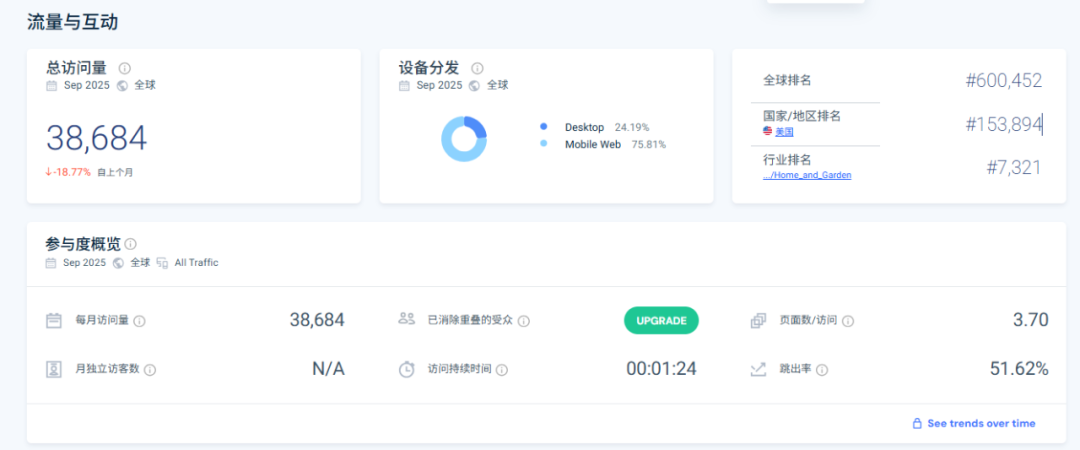Click info icon next to 已消除重叠的受众
This screenshot has width=1080, height=450.
(524, 321)
